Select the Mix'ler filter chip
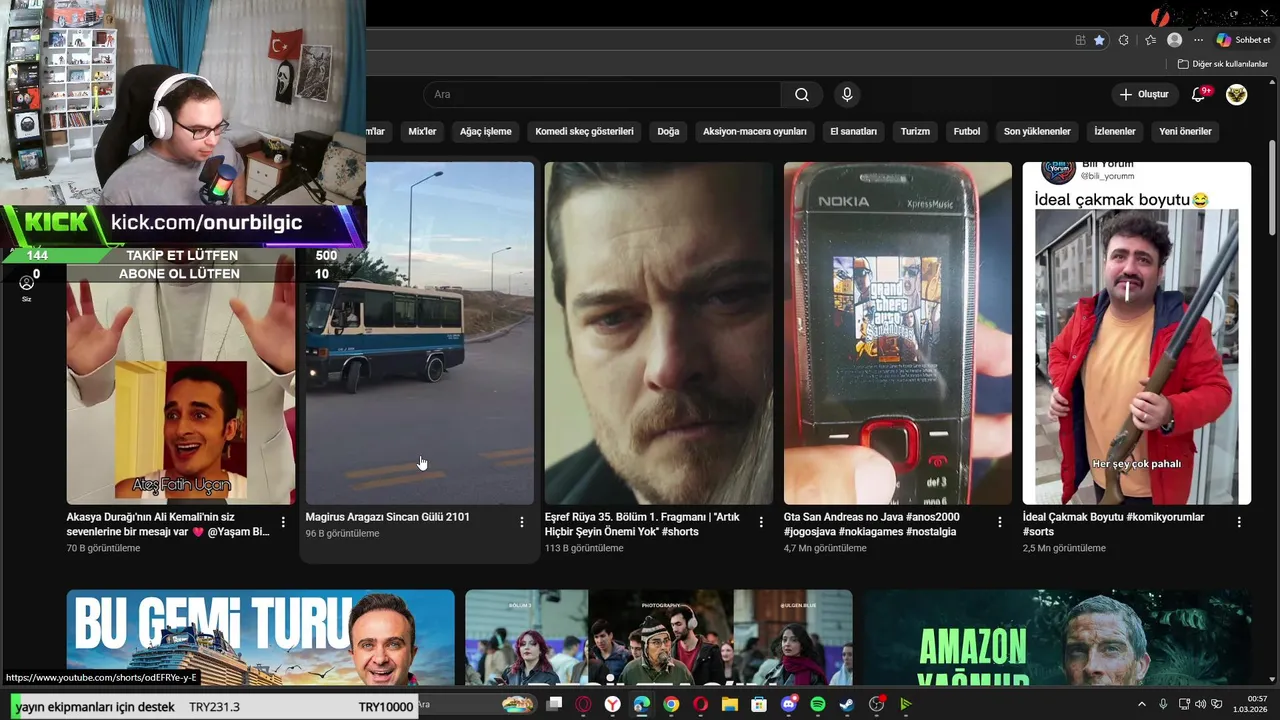This screenshot has width=1280, height=720. [422, 131]
